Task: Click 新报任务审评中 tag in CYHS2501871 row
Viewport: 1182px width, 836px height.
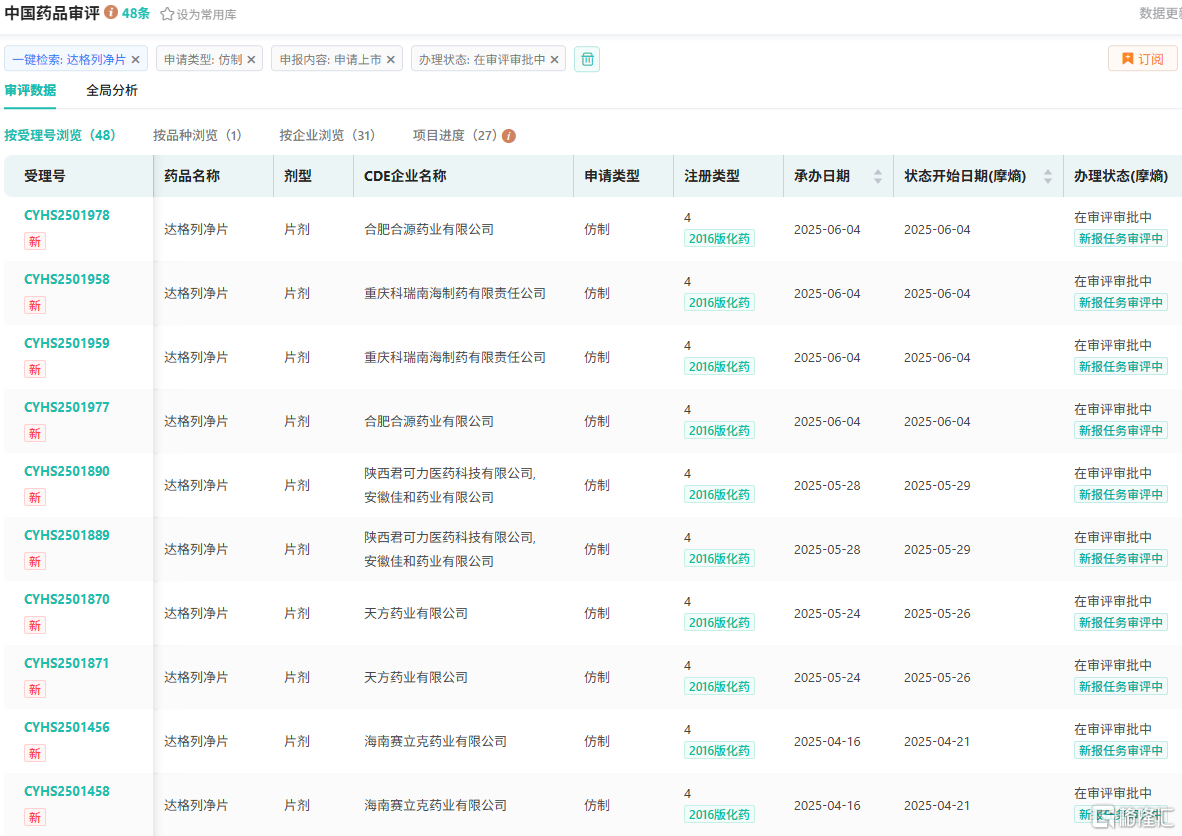Action: click(1121, 687)
